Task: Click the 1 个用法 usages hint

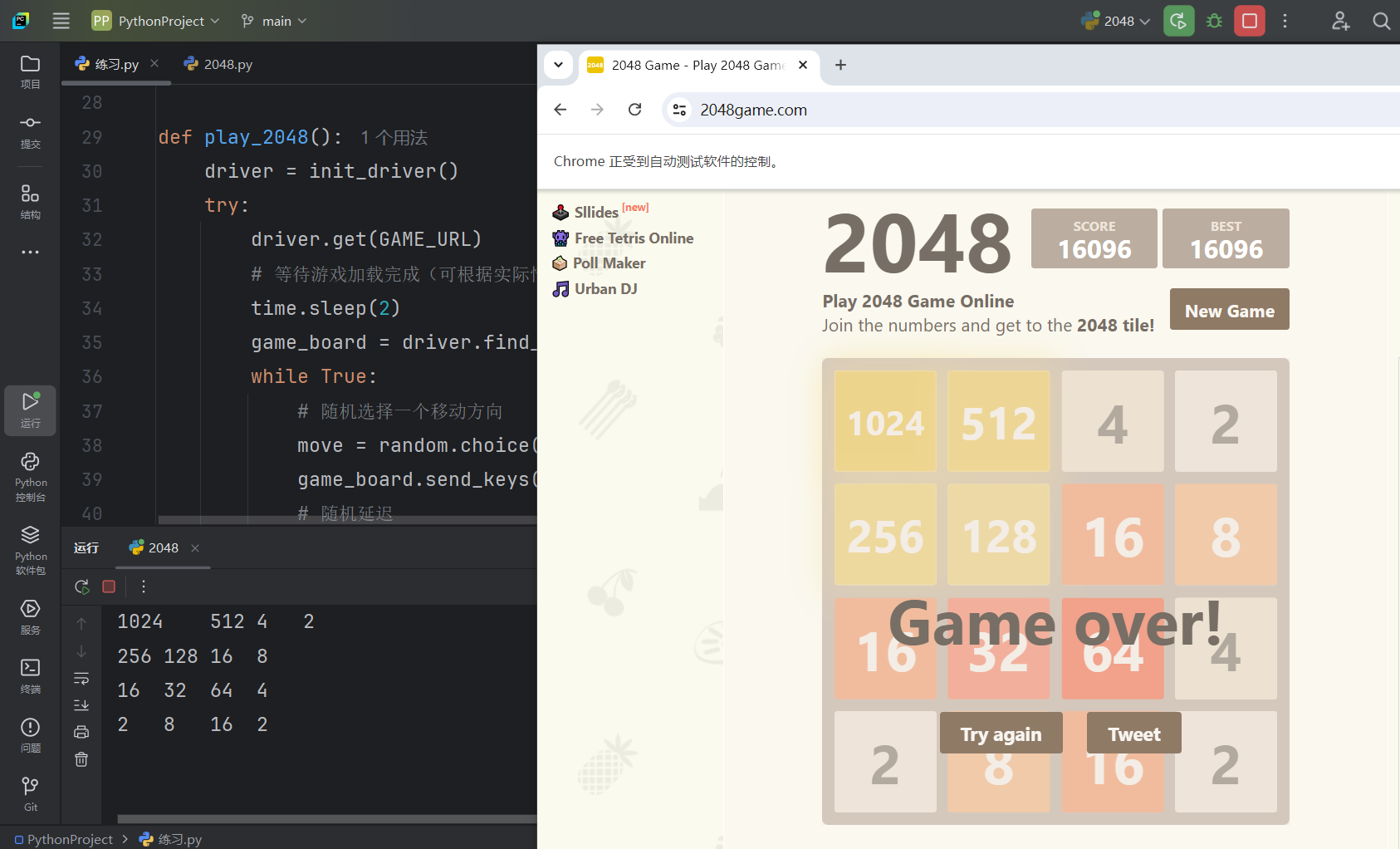Action: coord(394,138)
